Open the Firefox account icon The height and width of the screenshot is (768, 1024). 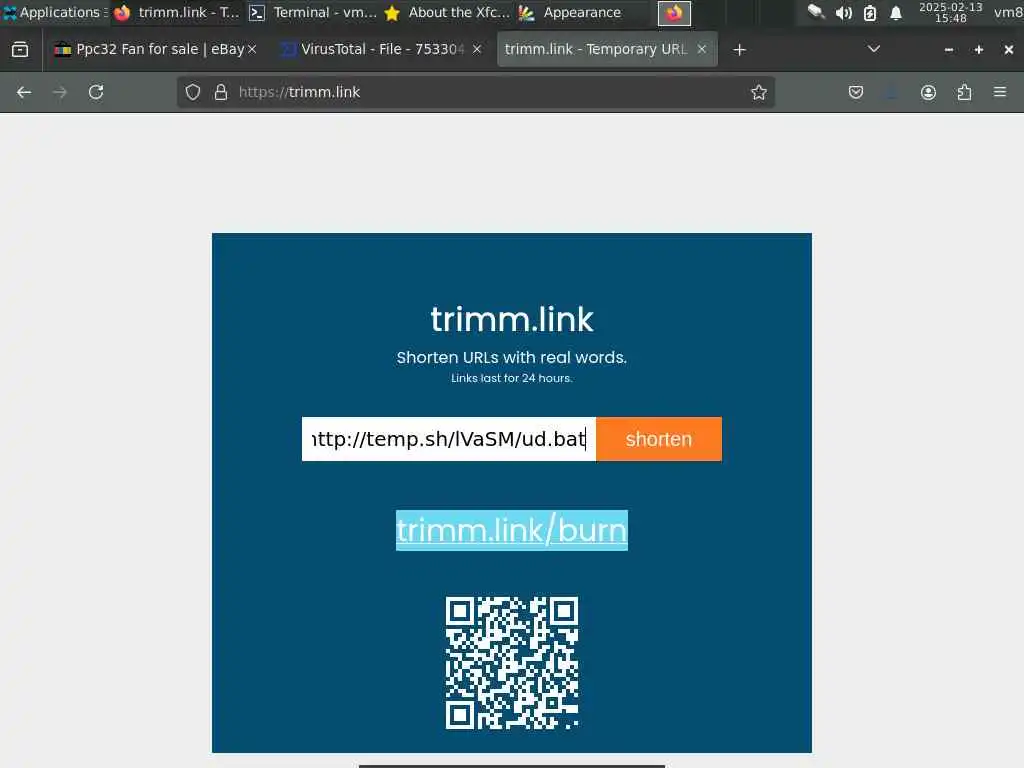928,92
